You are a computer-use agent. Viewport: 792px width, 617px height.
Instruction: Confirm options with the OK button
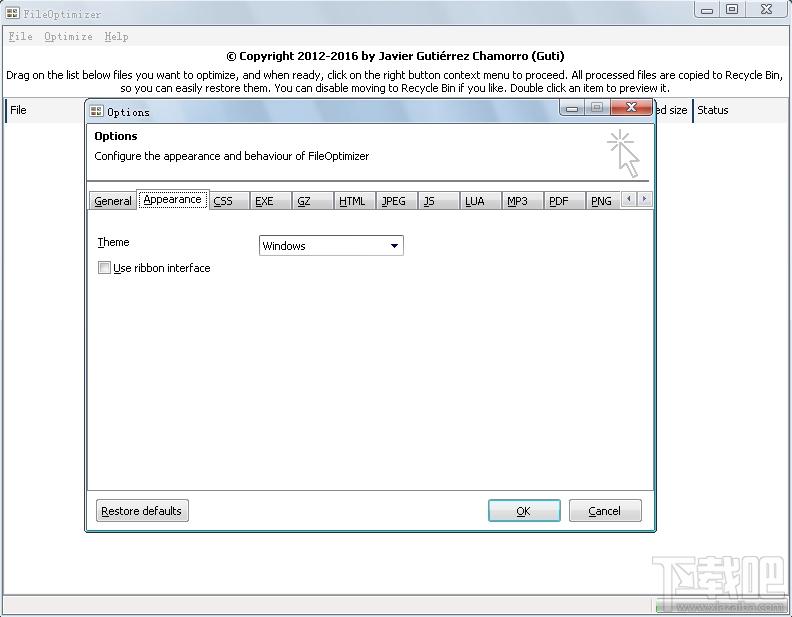click(524, 511)
